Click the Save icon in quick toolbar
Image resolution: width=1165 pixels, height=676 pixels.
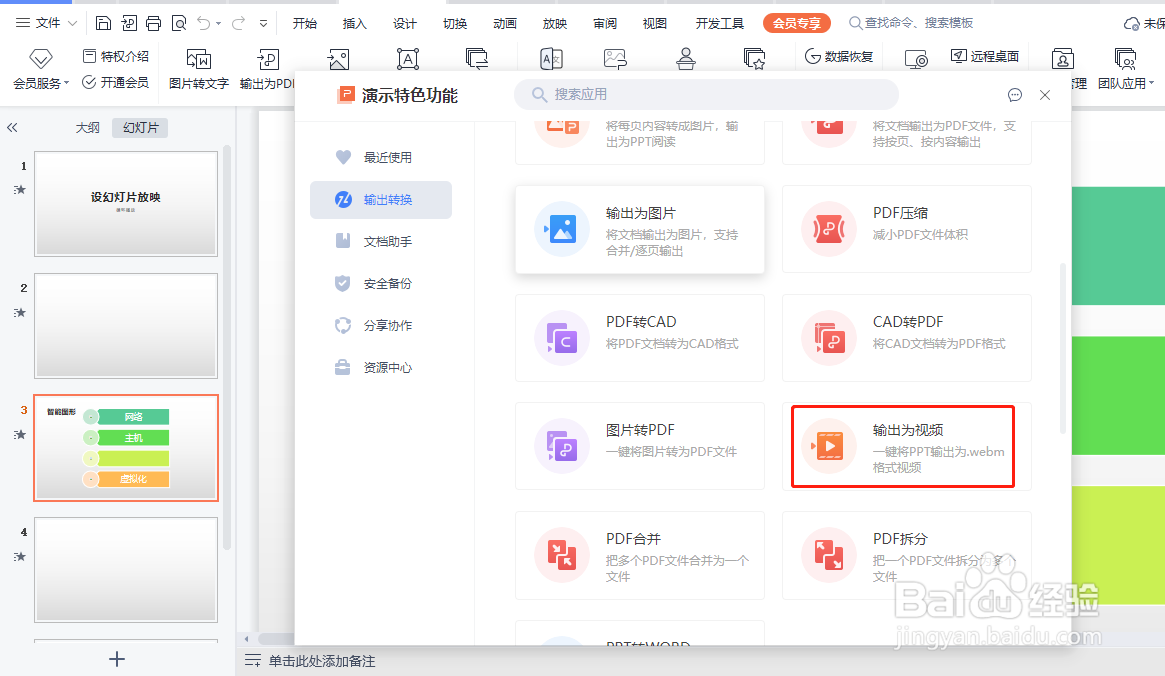[x=103, y=23]
